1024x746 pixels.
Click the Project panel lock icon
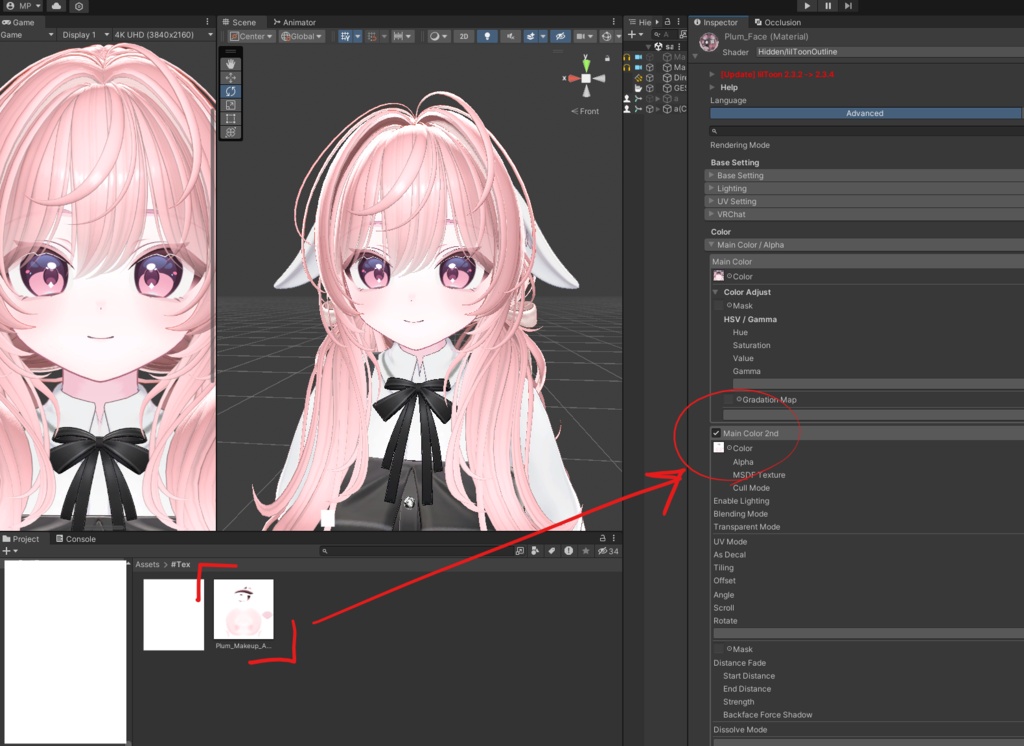pos(603,538)
